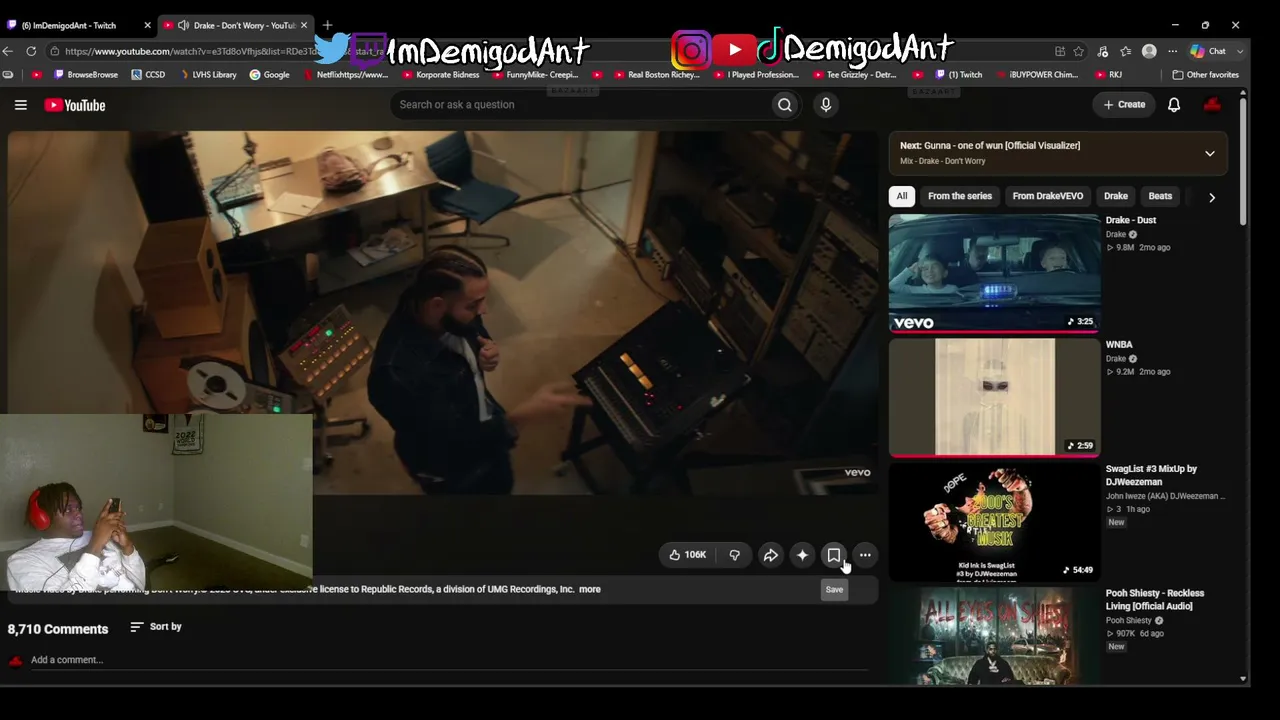Screen dimensions: 1280x720
Task: Expand the Copilot Chat dropdown chevron
Action: click(1241, 51)
